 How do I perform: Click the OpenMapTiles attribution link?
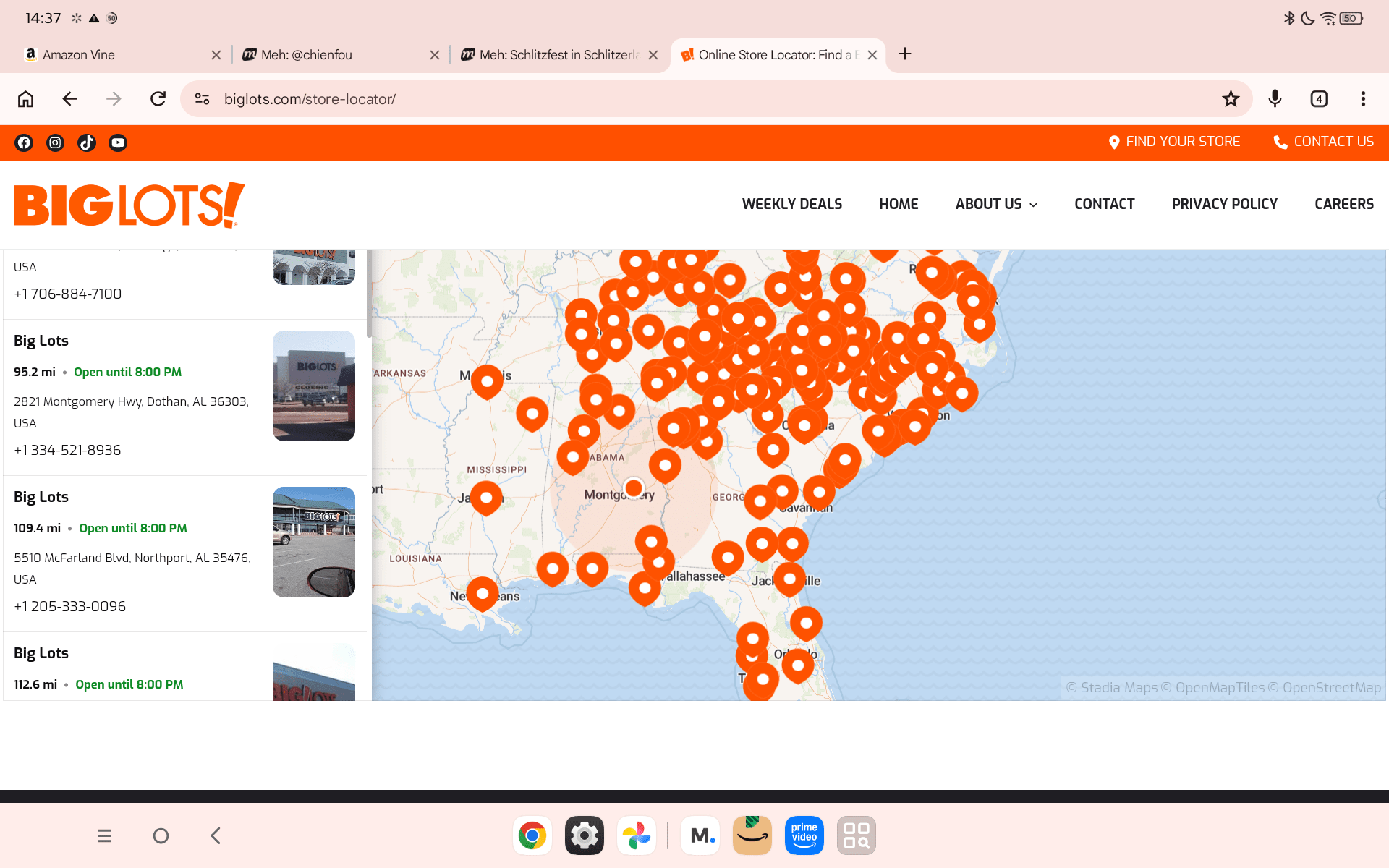[1213, 688]
